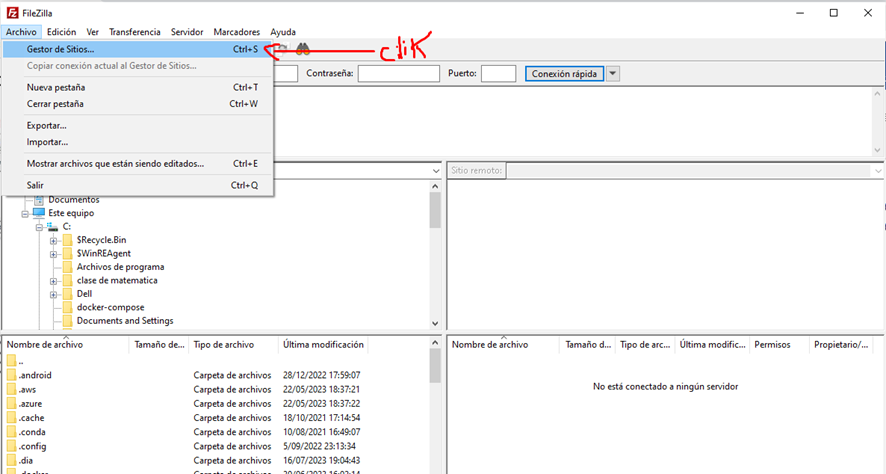Click the message log scroll-up arrow
Image resolution: width=886 pixels, height=474 pixels.
[x=877, y=94]
